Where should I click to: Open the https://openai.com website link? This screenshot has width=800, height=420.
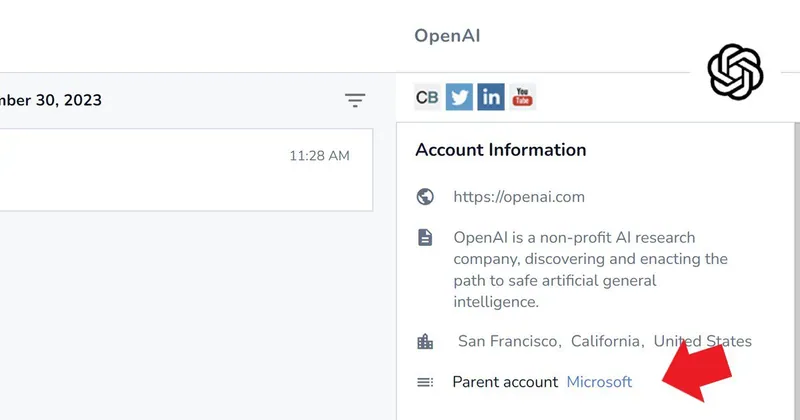(519, 196)
